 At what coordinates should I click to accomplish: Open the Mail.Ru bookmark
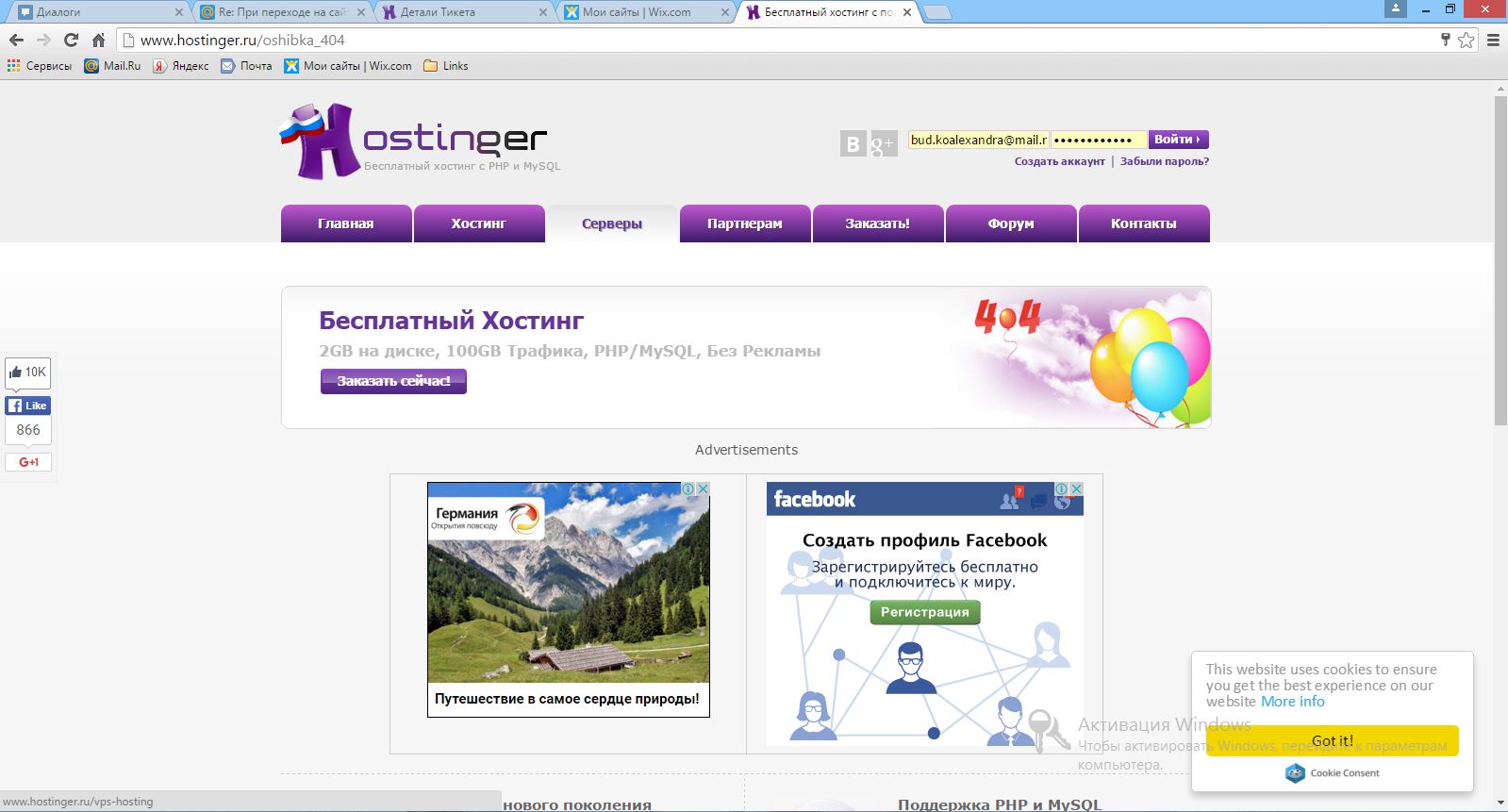[x=112, y=66]
